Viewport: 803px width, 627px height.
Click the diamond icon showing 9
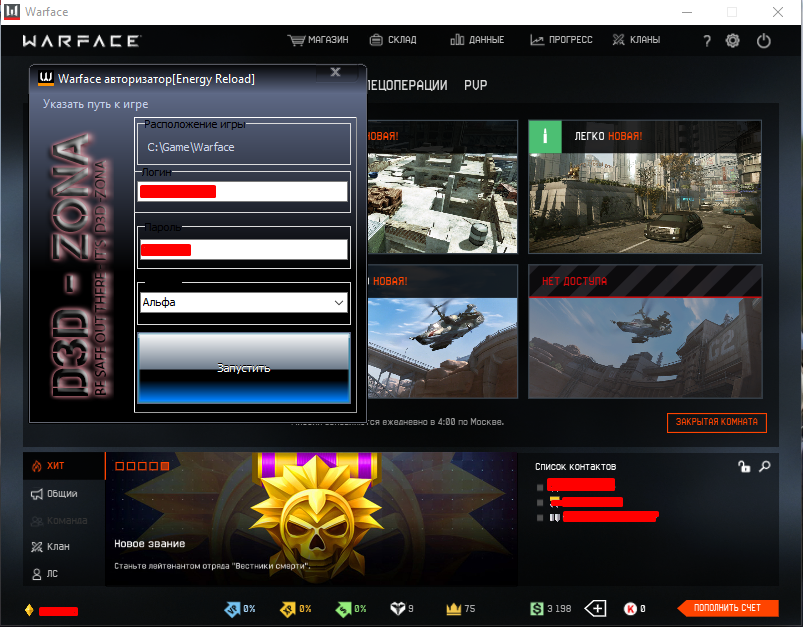[x=398, y=609]
